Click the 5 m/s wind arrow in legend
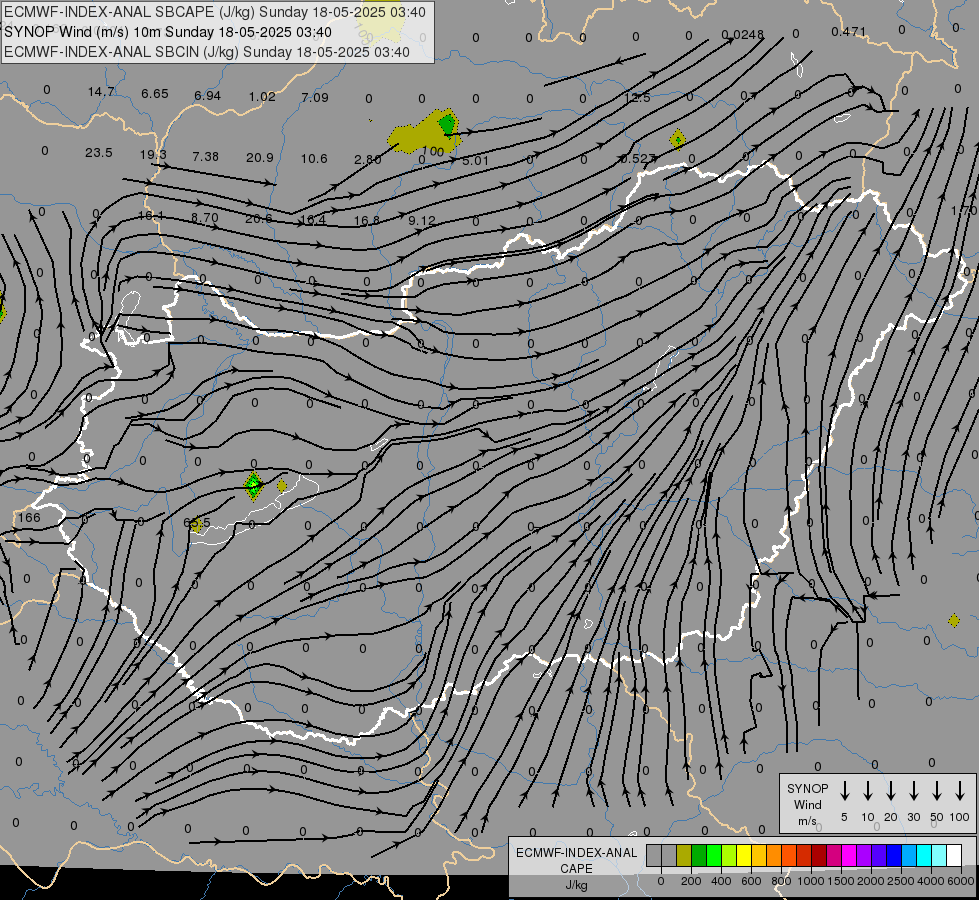This screenshot has height=900, width=979. 844,791
